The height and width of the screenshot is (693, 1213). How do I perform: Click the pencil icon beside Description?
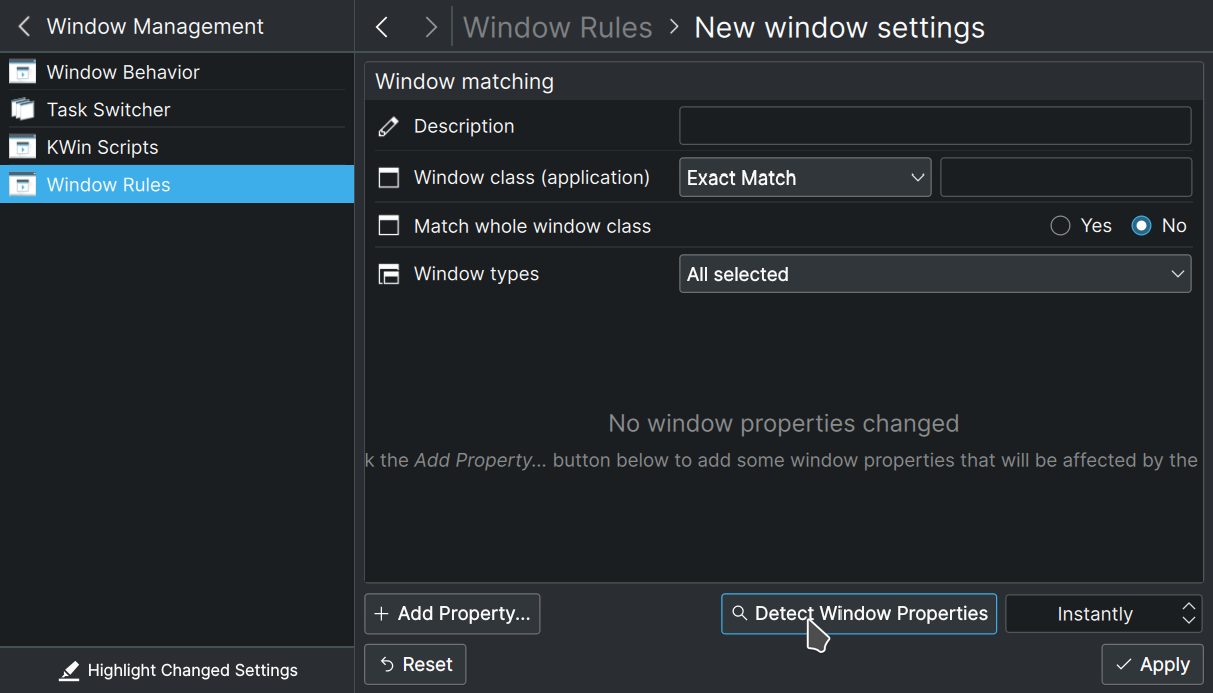tap(389, 126)
